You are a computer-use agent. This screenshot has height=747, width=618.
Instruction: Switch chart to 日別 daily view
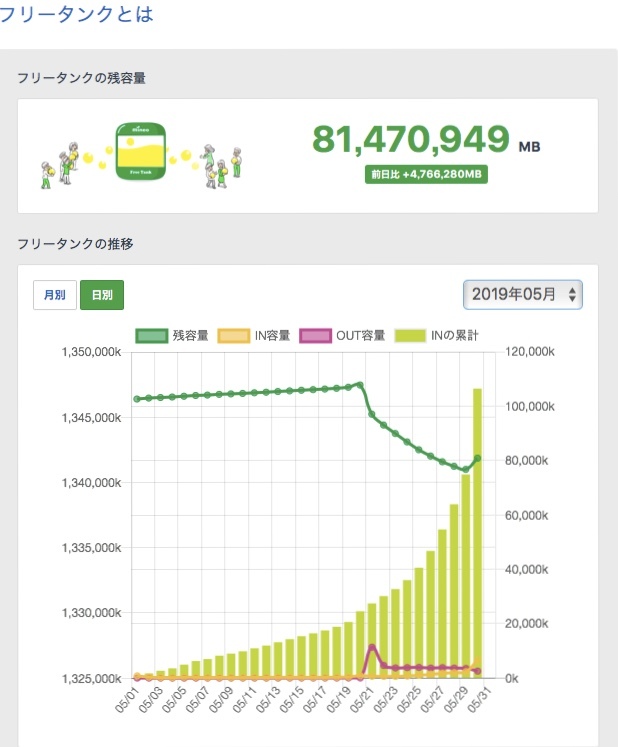(102, 296)
